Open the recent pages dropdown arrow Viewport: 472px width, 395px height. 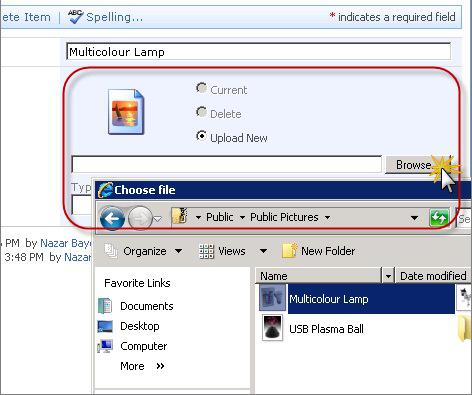click(x=158, y=219)
